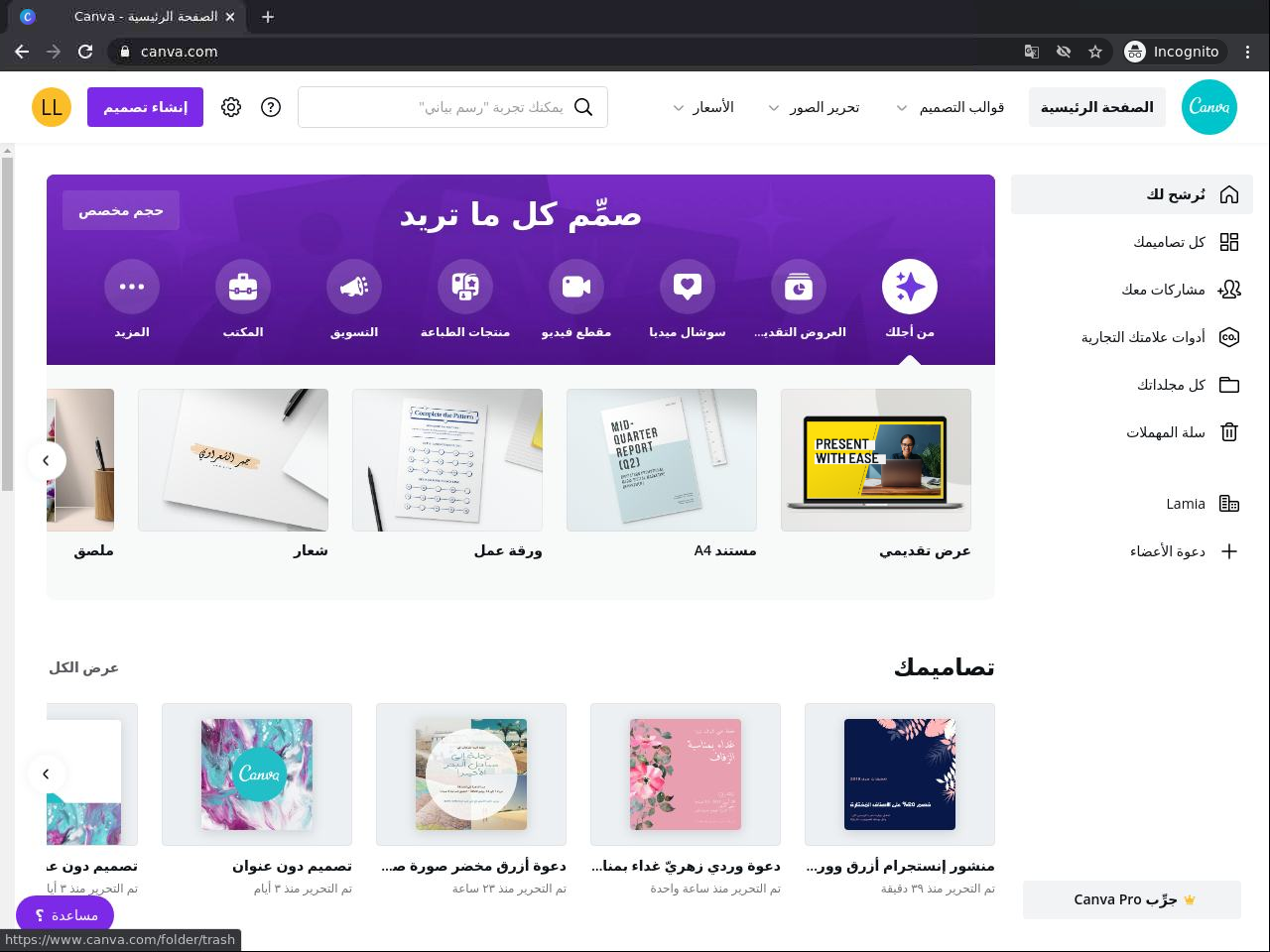Click the Canva logo
Screen dimensions: 1270x952
click(1209, 107)
